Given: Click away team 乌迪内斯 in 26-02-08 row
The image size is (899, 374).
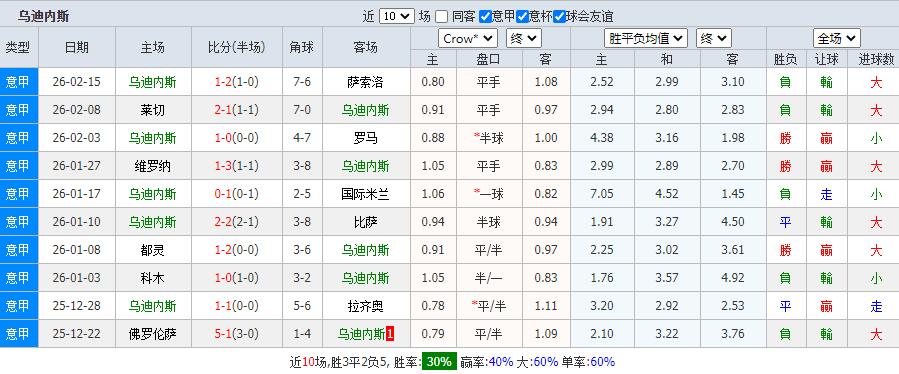Looking at the screenshot, I should (x=365, y=110).
